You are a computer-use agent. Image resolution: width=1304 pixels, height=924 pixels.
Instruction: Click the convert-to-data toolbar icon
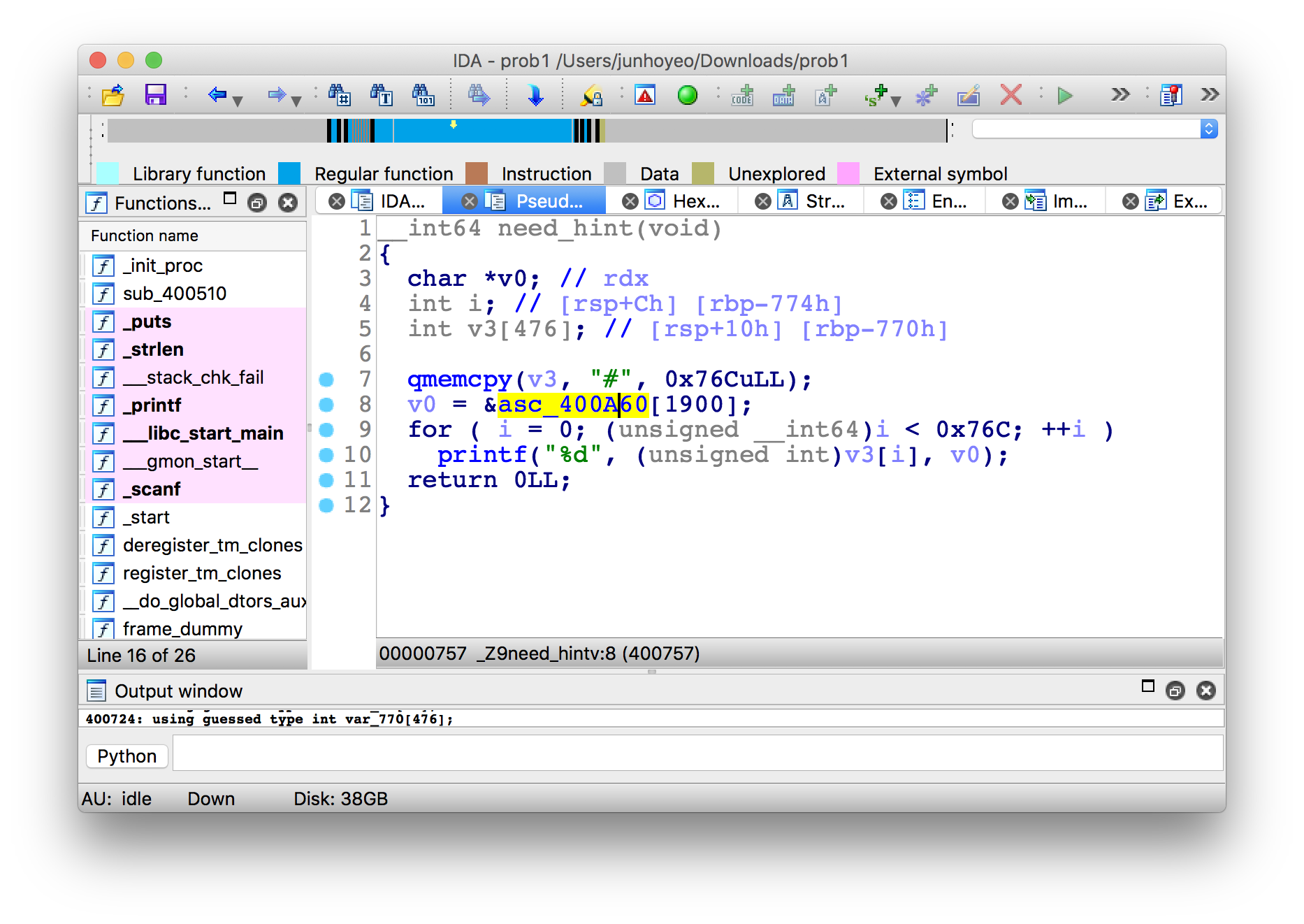click(784, 95)
